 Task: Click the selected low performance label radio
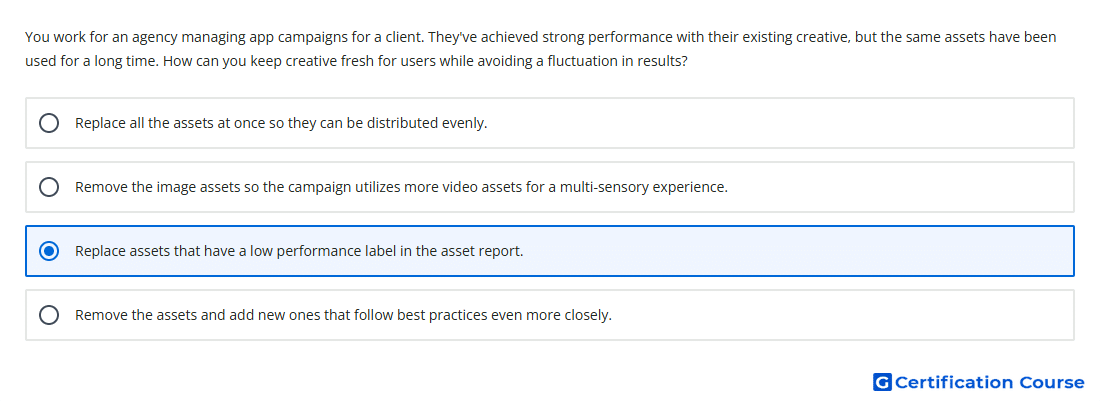(x=49, y=251)
